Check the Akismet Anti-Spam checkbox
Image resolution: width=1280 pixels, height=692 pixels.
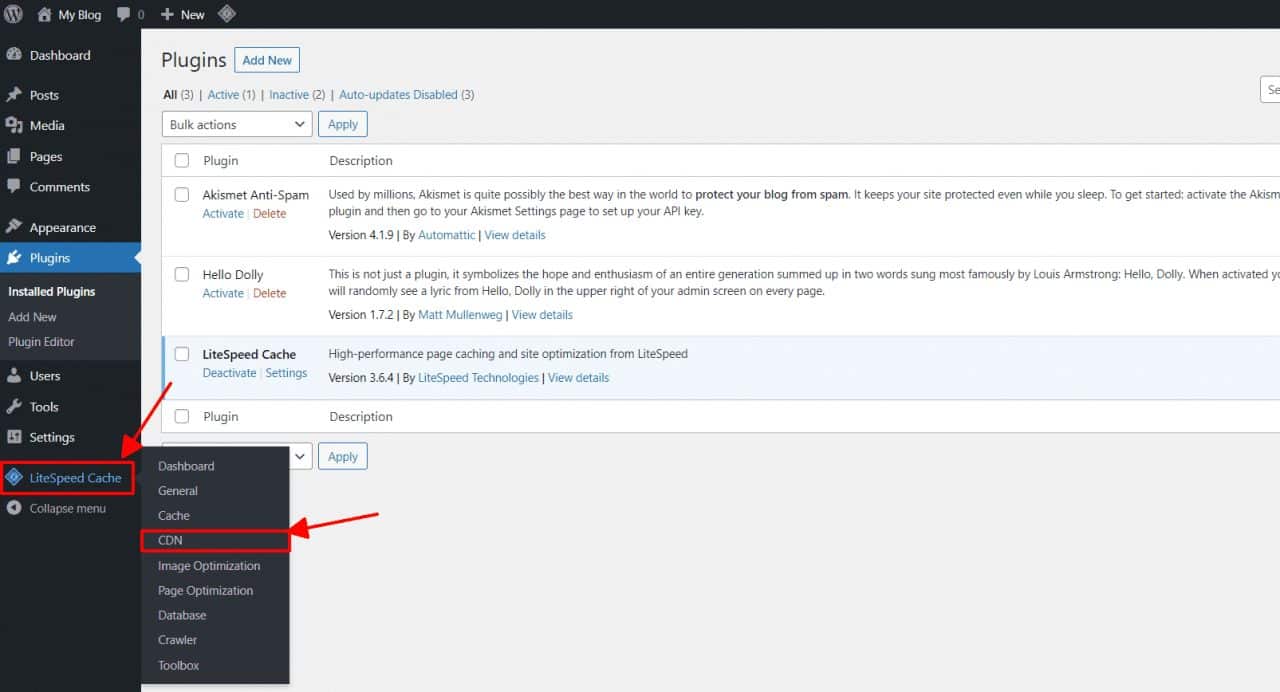point(182,194)
